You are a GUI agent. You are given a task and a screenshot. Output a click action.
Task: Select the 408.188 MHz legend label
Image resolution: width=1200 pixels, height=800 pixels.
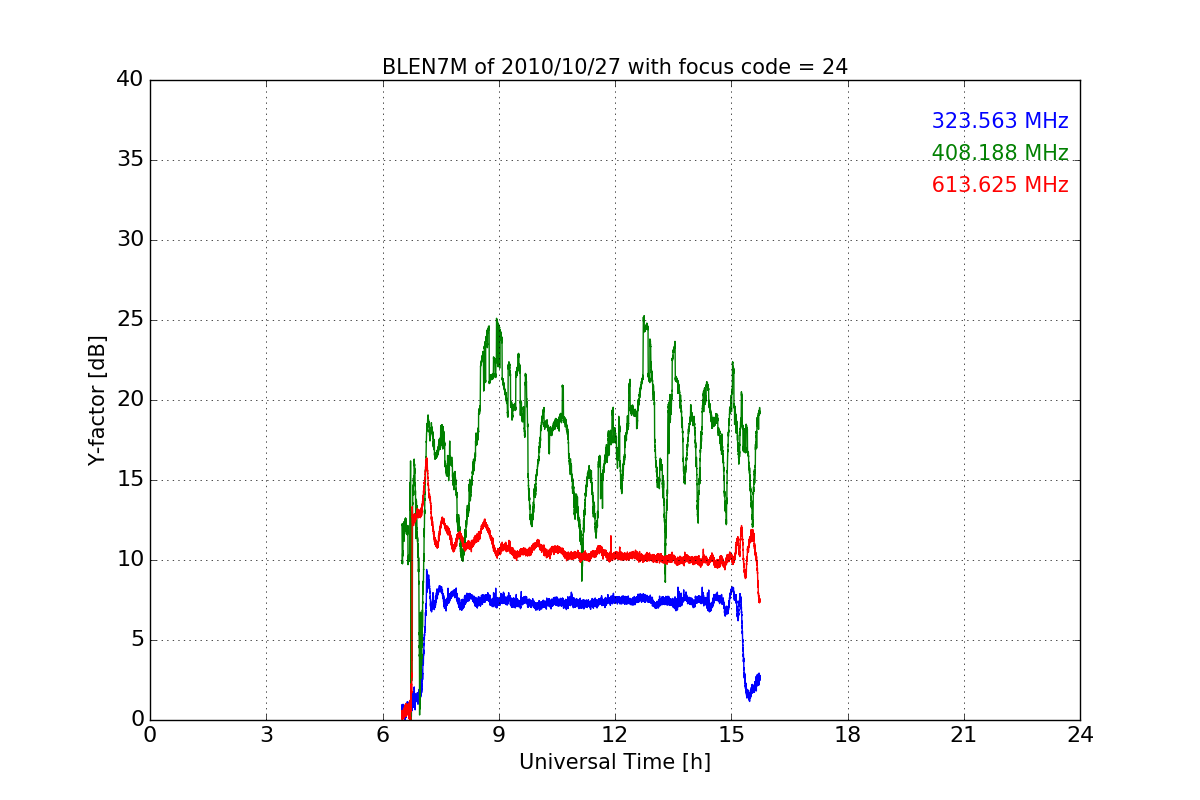(1000, 153)
